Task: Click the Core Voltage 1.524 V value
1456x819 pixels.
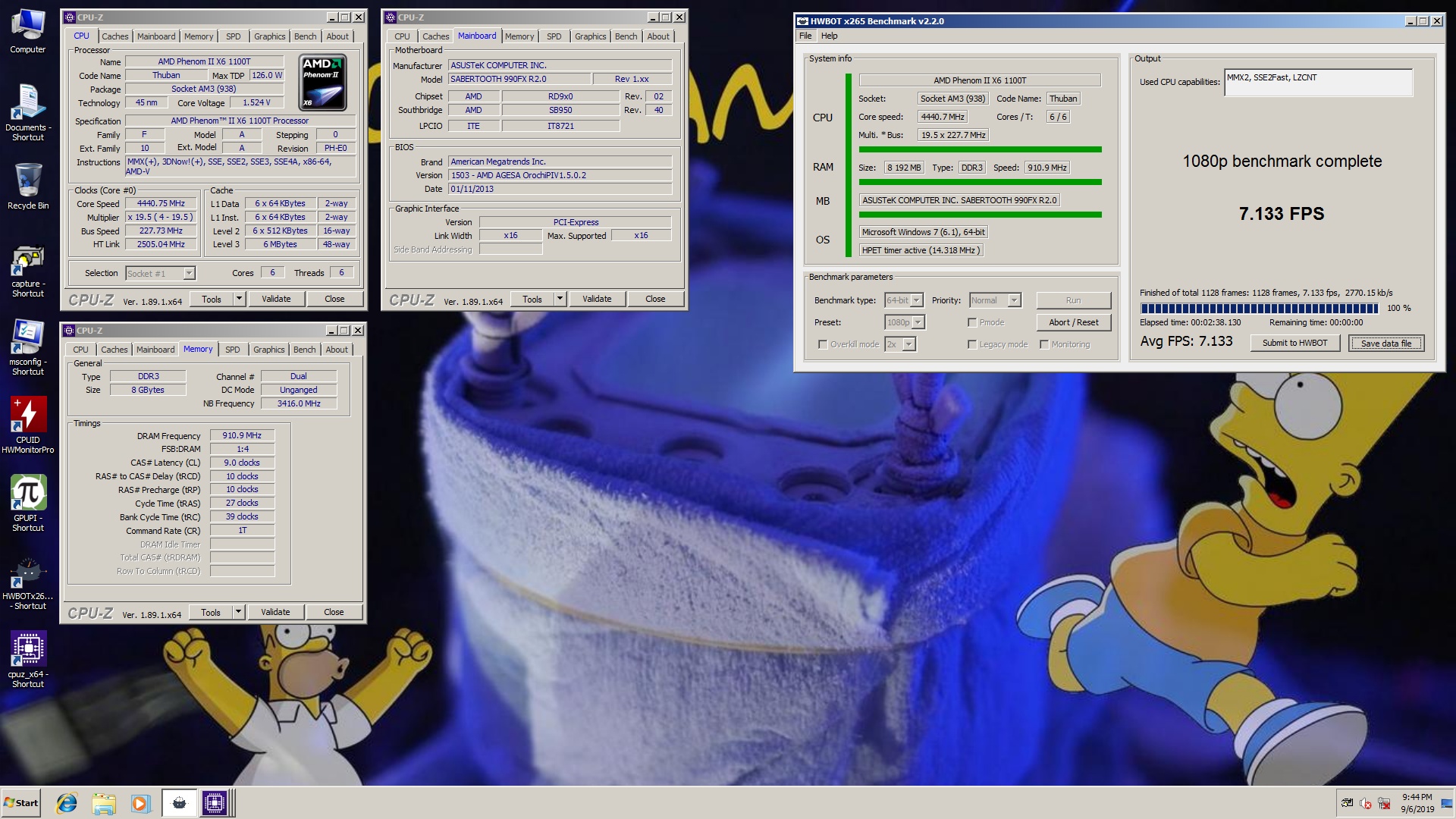Action: click(x=256, y=102)
